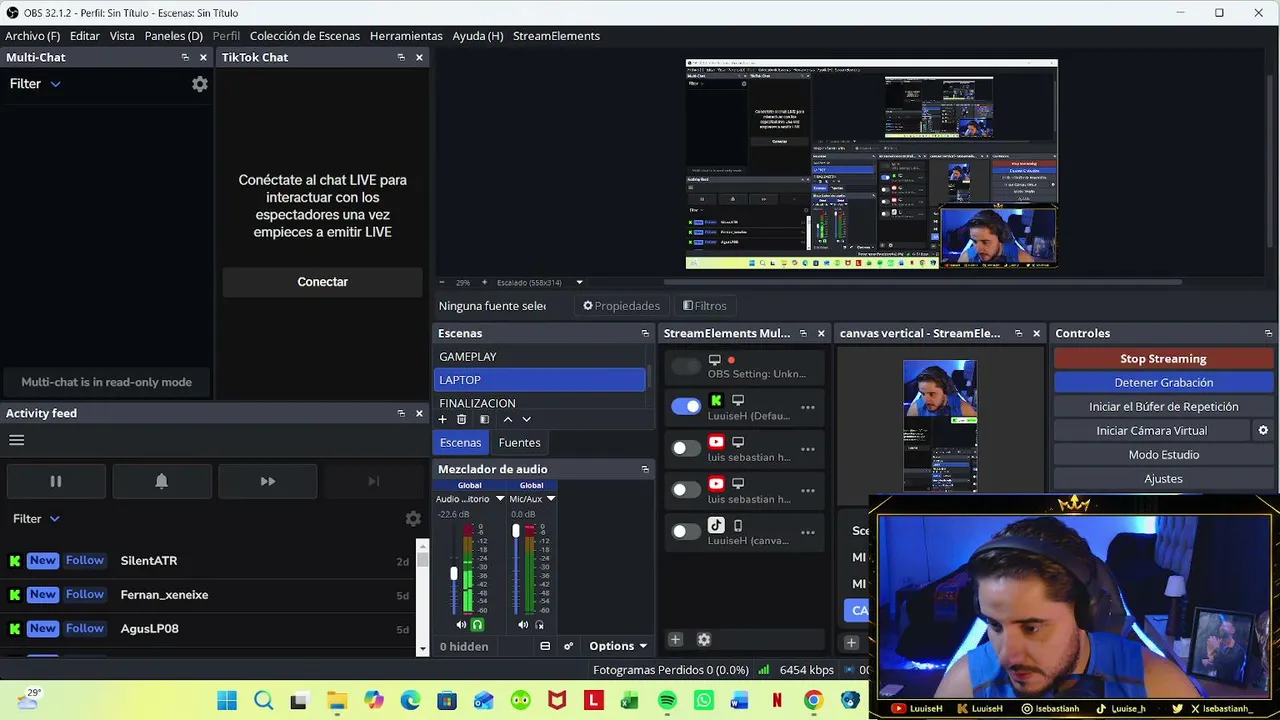Open the Archivo menu

[x=32, y=36]
